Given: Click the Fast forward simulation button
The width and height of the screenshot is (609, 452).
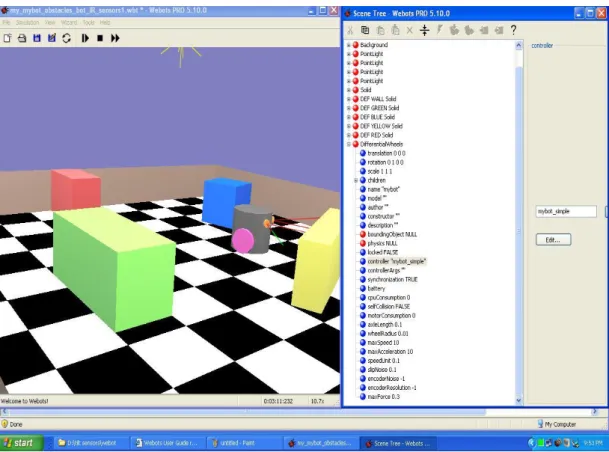Looking at the screenshot, I should [115, 38].
